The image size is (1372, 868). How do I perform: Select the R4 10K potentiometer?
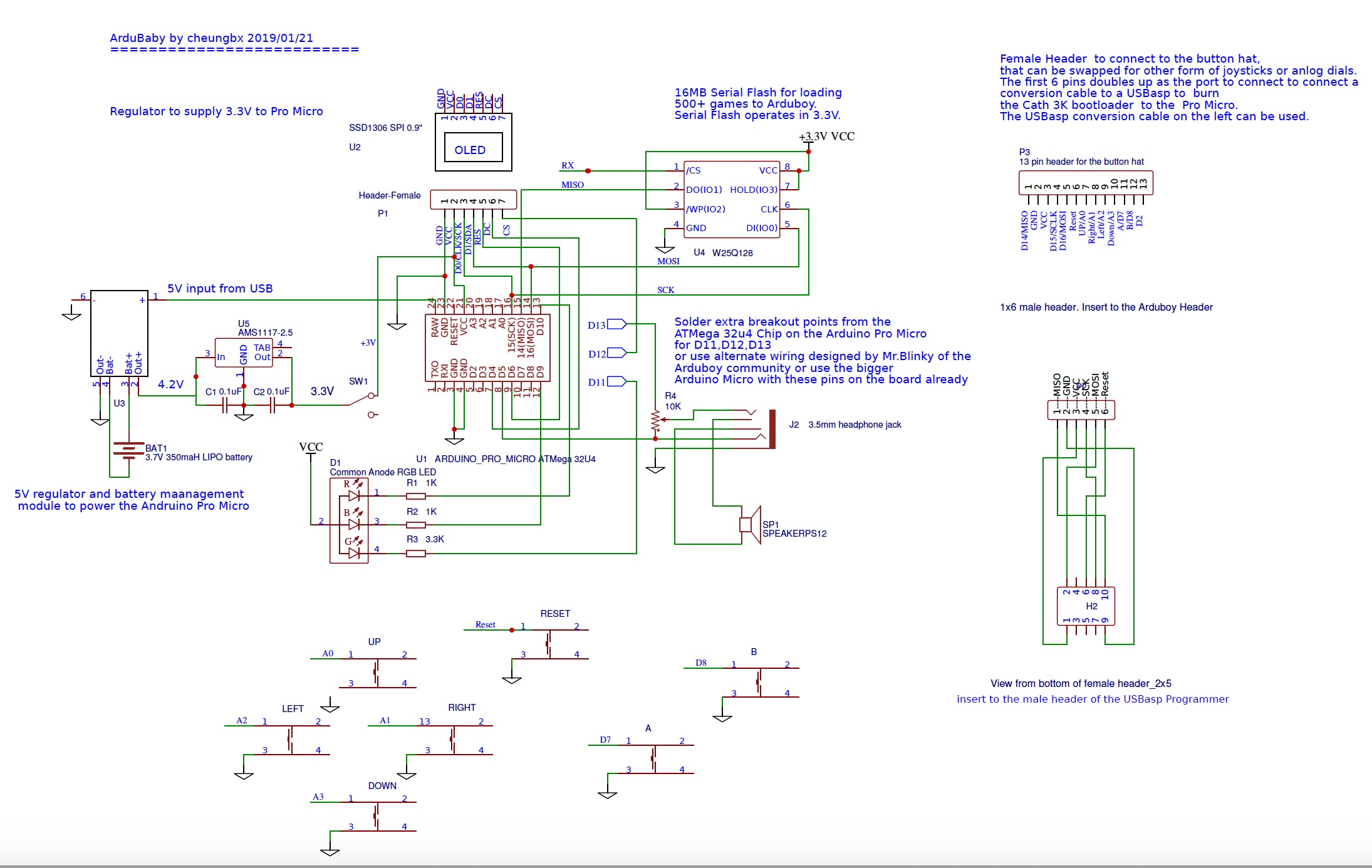tap(655, 421)
